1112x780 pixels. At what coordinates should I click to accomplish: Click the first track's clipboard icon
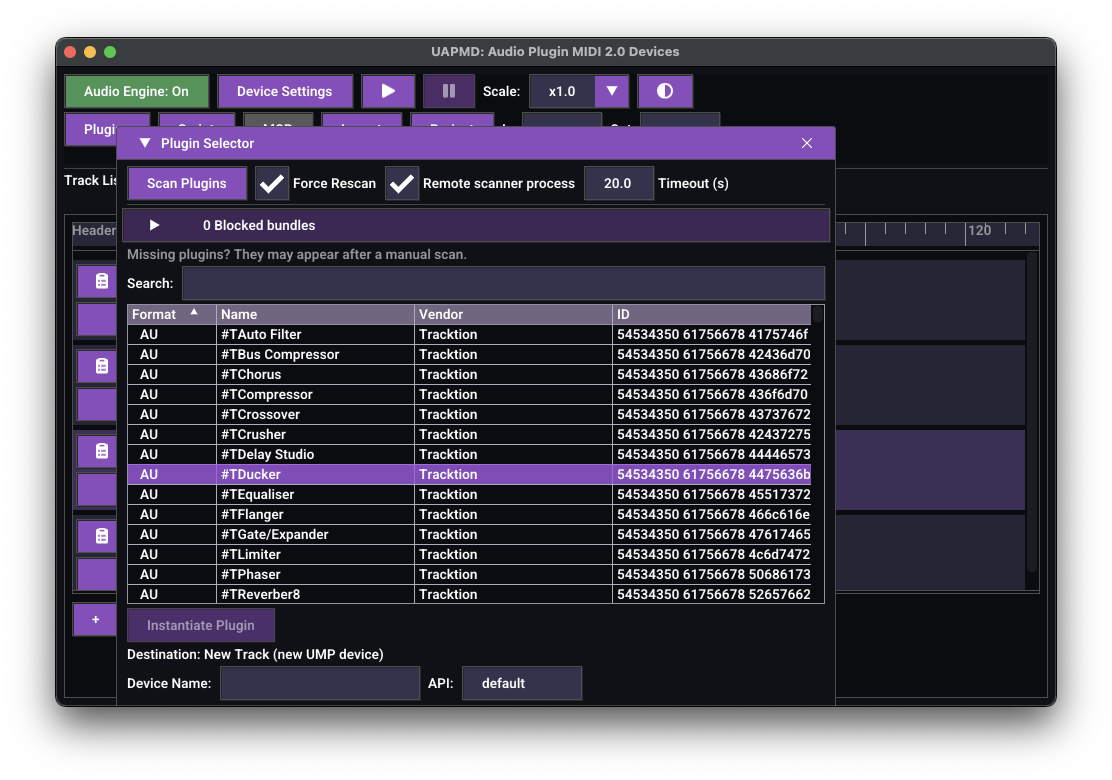click(101, 281)
